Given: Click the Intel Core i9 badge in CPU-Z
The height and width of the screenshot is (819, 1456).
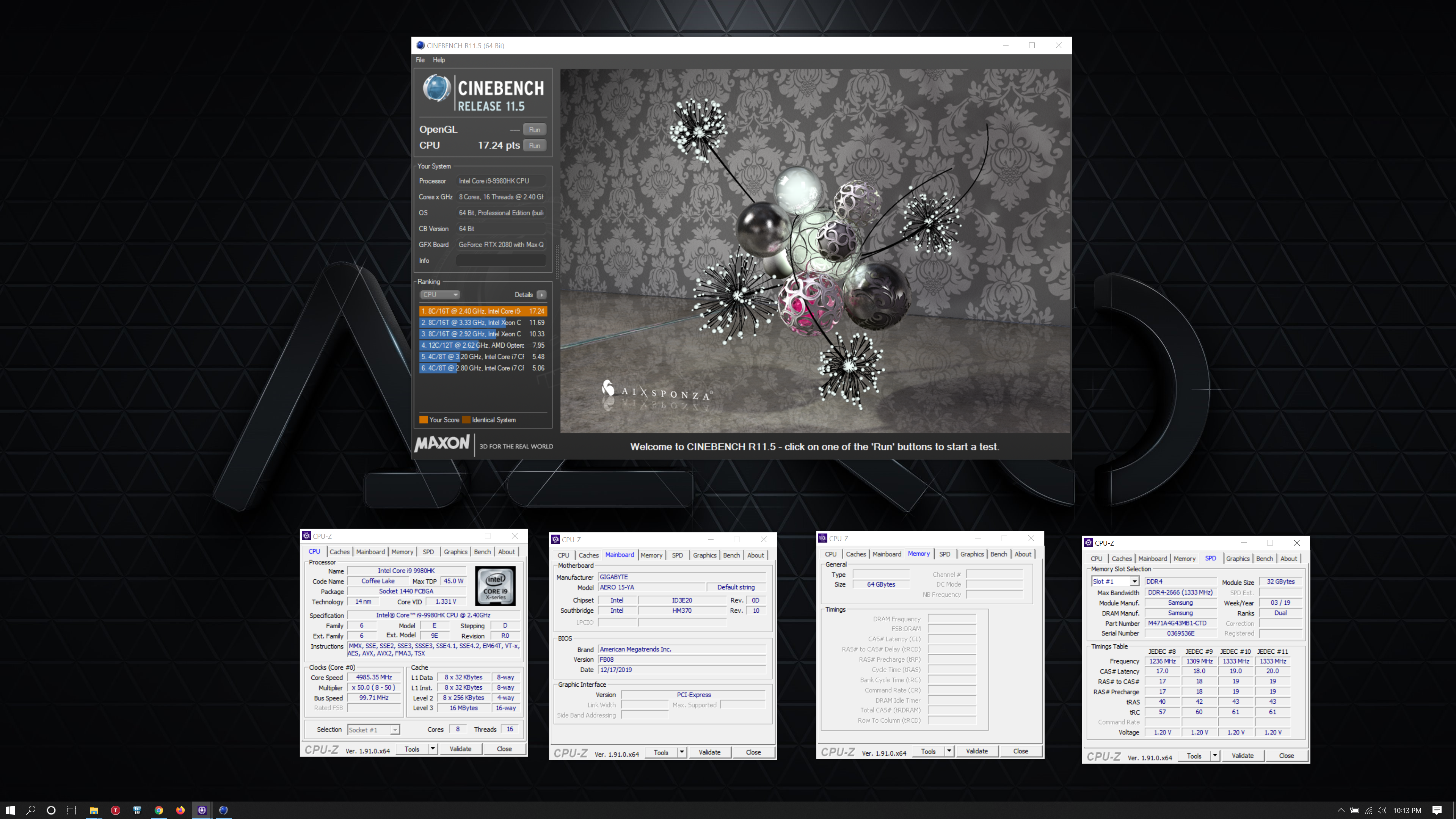Looking at the screenshot, I should click(495, 585).
